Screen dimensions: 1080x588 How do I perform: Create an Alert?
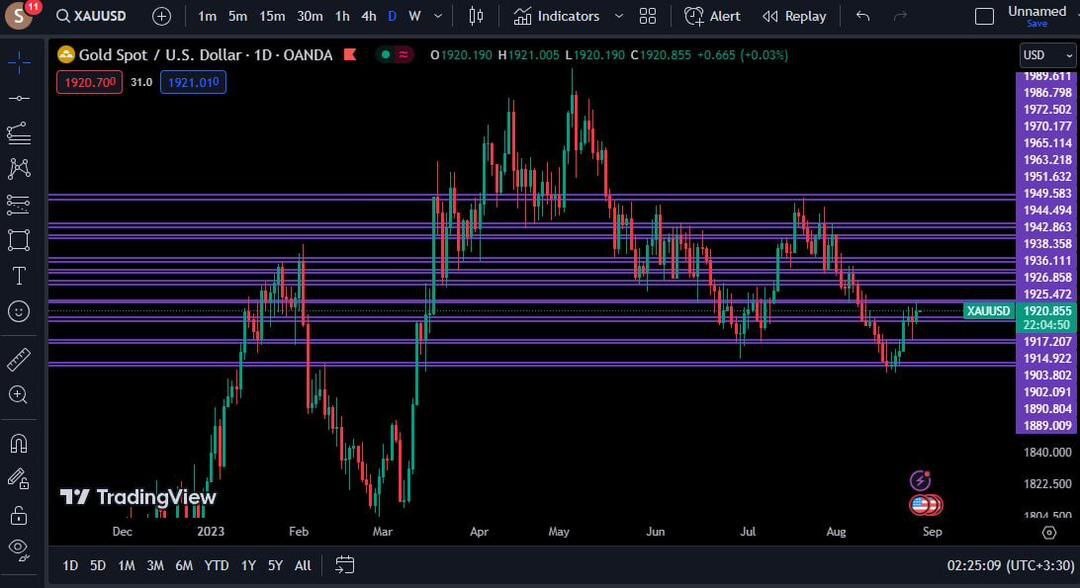click(712, 16)
